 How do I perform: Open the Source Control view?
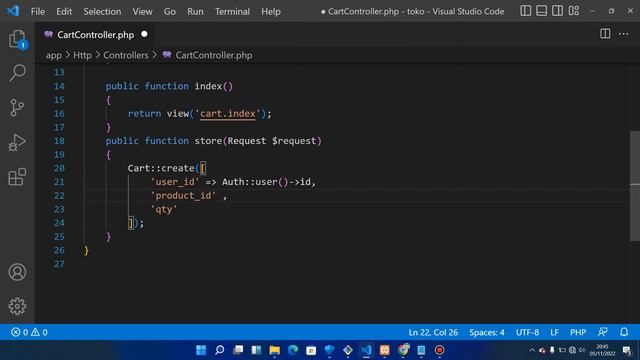click(x=17, y=107)
